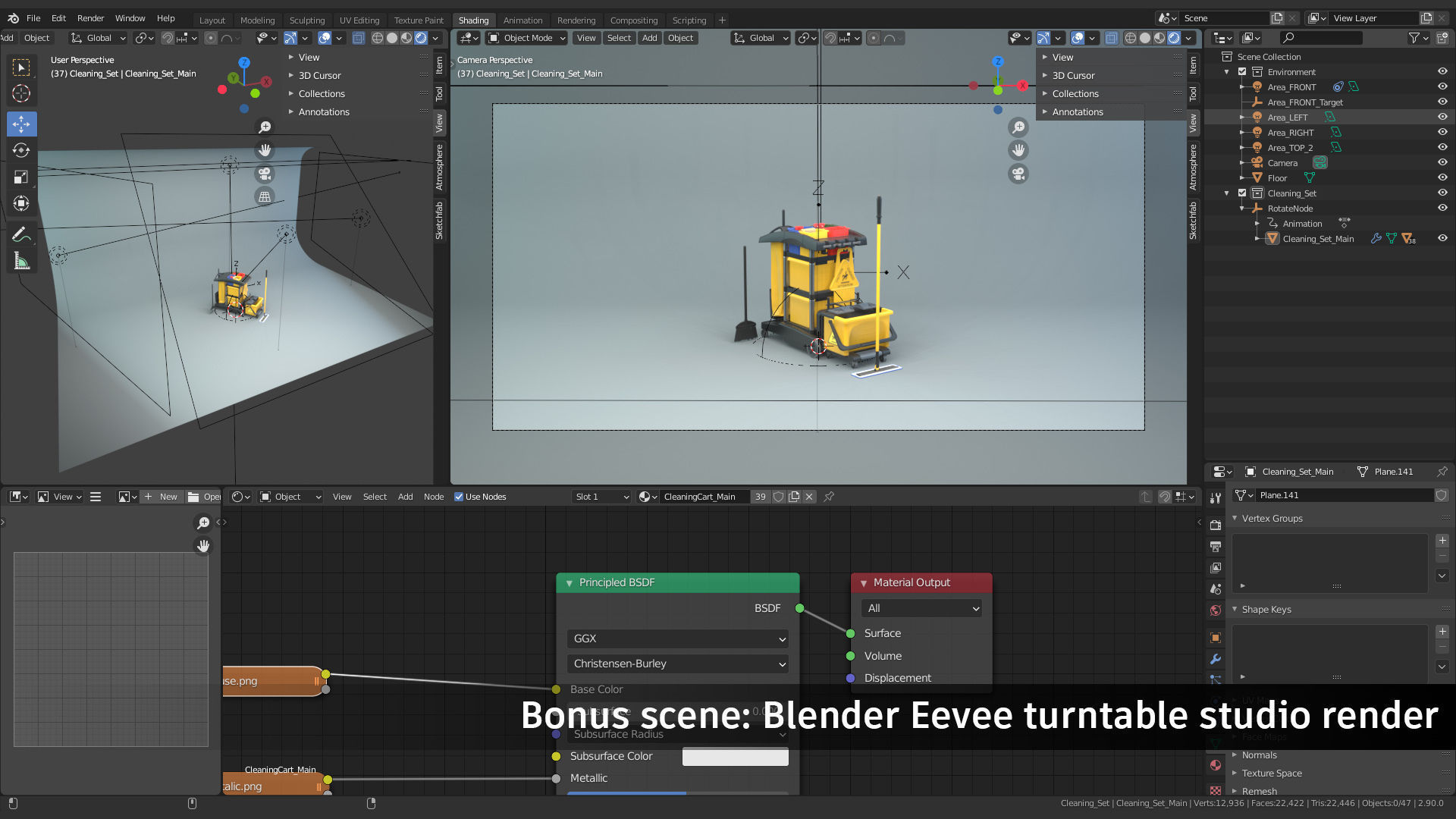Image resolution: width=1456 pixels, height=819 pixels.
Task: Toggle visibility of Cleaning_Set_Main
Action: pos(1442,238)
